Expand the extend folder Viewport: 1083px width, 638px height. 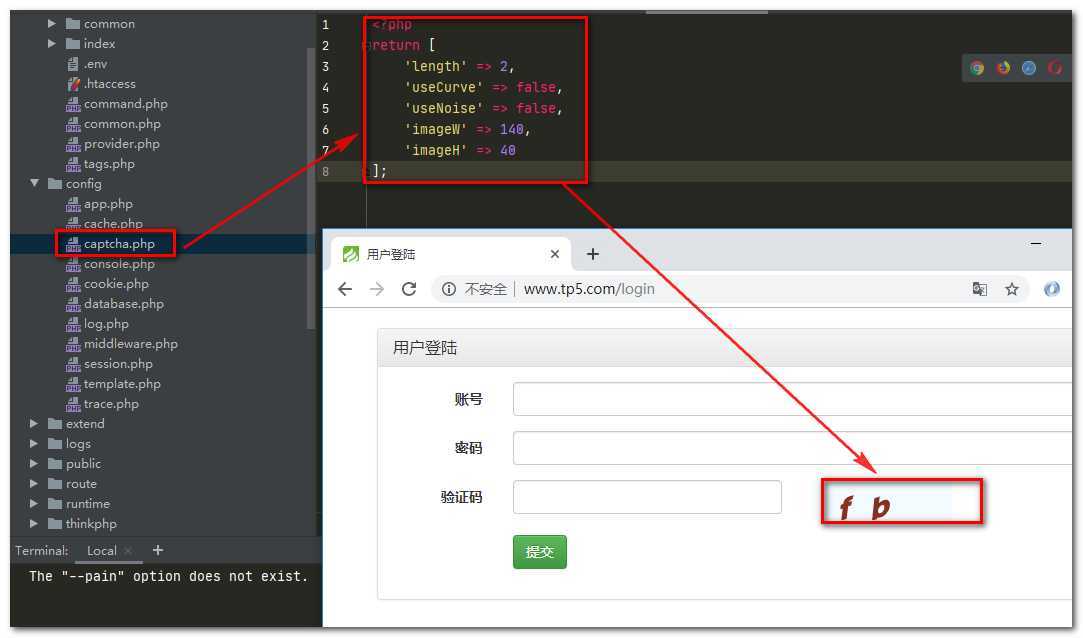[34, 424]
